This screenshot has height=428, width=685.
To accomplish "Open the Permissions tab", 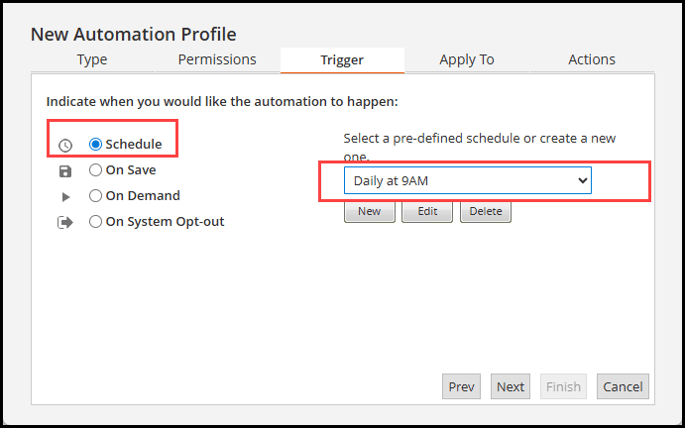I will 217,59.
